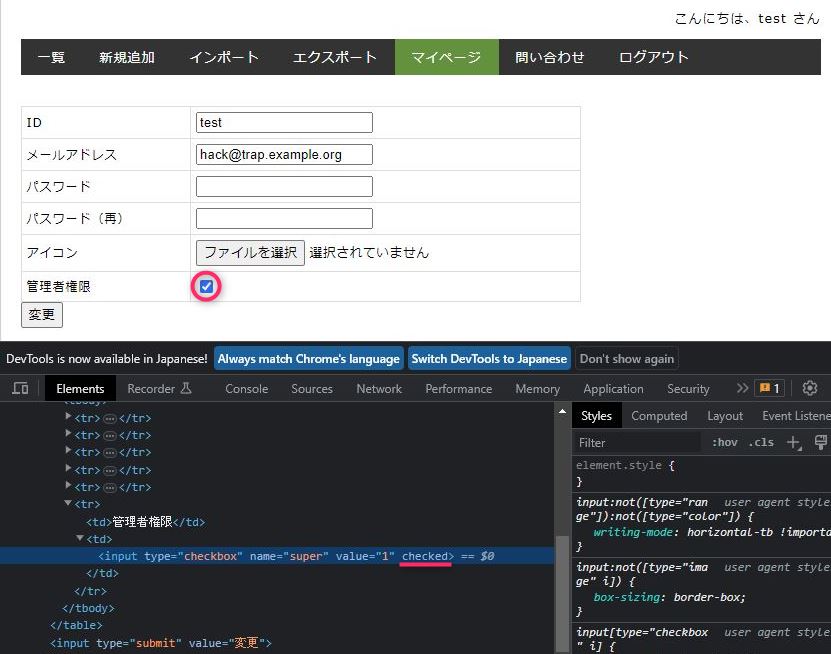Go to 一覧 in the navigation bar
The image size is (831, 654).
[x=51, y=57]
